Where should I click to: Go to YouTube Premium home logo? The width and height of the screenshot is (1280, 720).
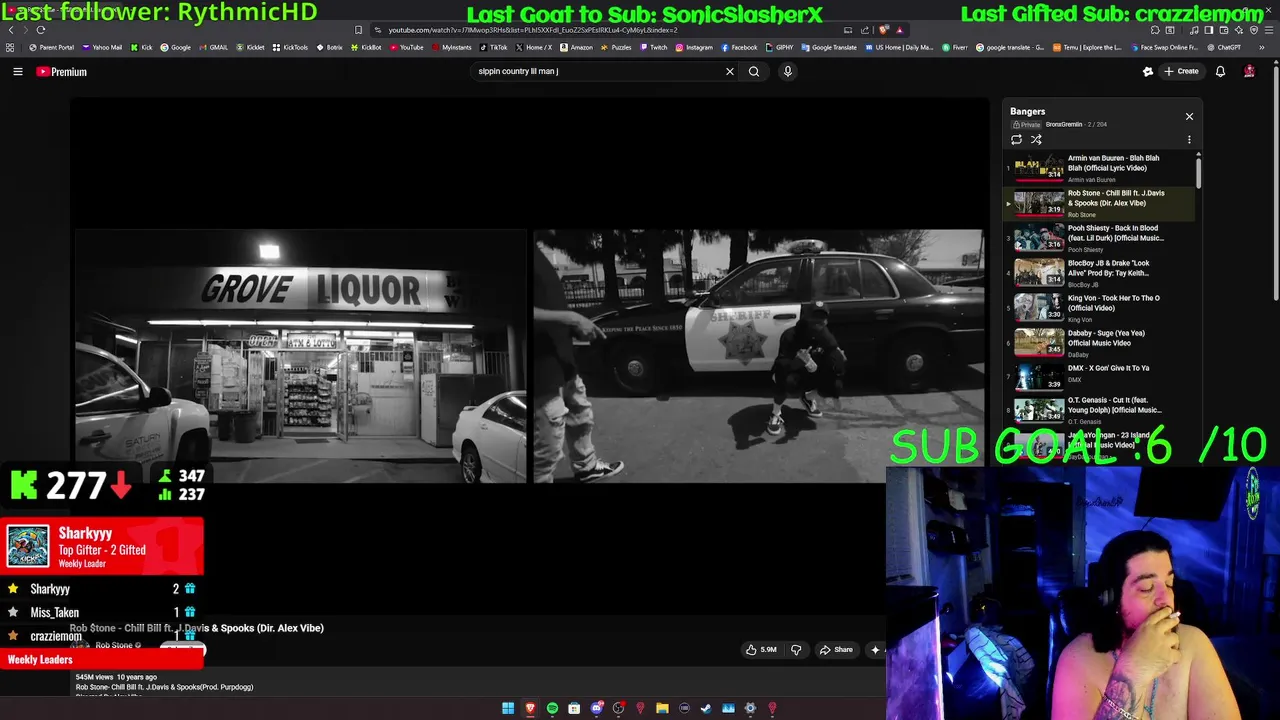[x=62, y=71]
